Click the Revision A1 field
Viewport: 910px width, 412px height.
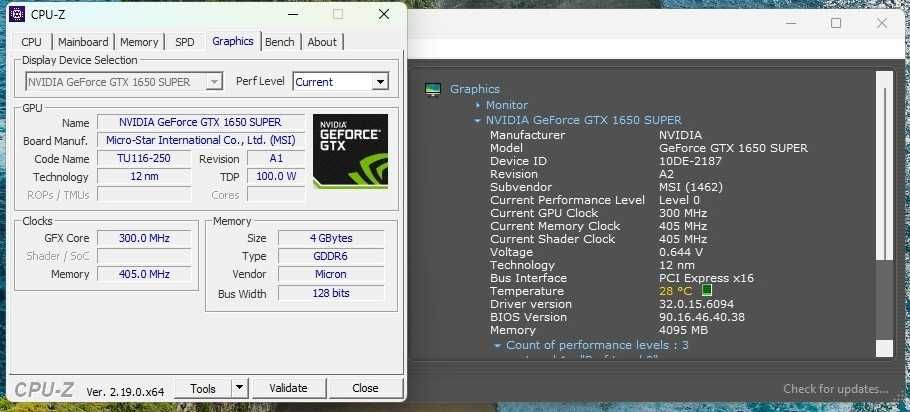[x=276, y=158]
